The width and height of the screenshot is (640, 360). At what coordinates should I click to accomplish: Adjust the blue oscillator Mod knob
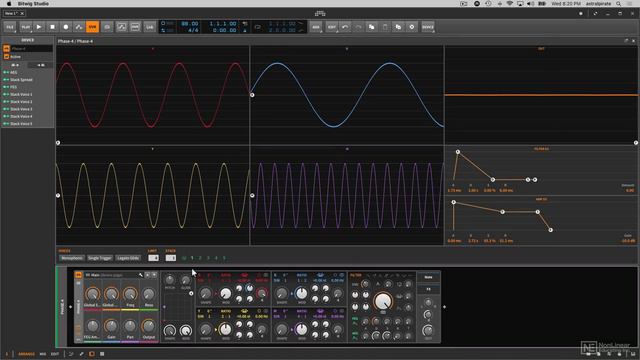tap(301, 293)
